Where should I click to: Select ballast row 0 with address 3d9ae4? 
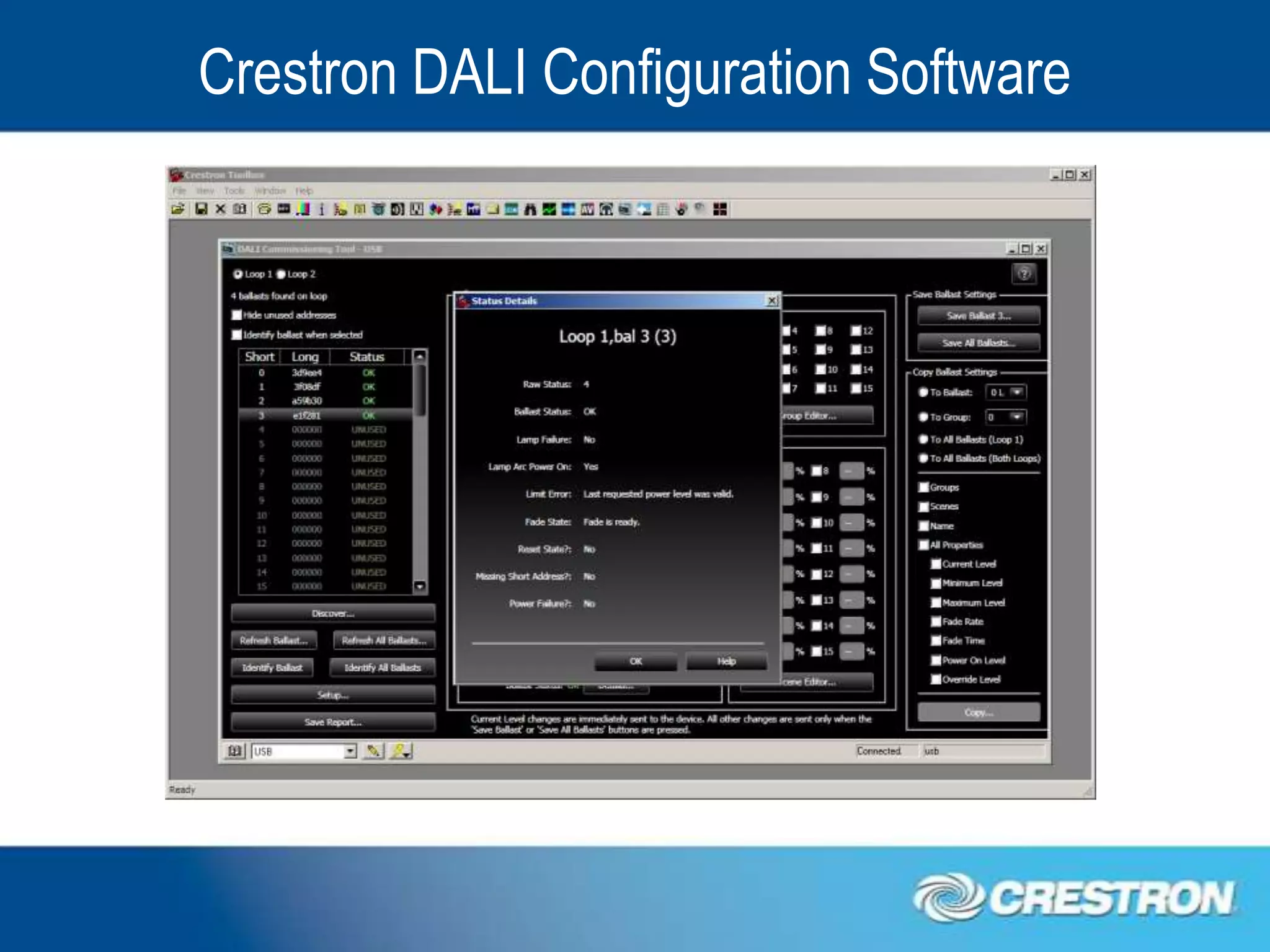(326, 372)
